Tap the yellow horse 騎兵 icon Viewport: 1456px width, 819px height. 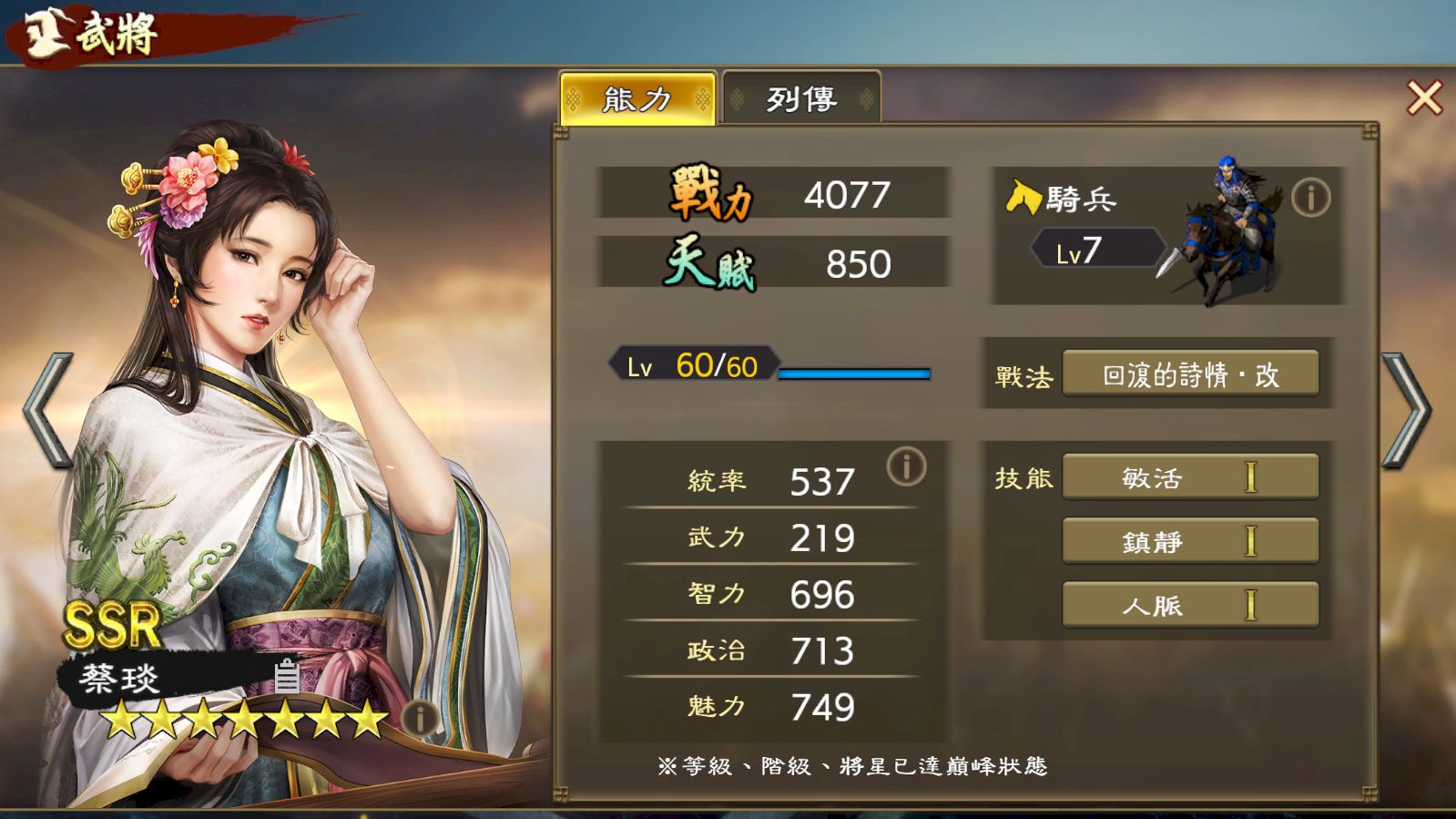pos(1023,197)
